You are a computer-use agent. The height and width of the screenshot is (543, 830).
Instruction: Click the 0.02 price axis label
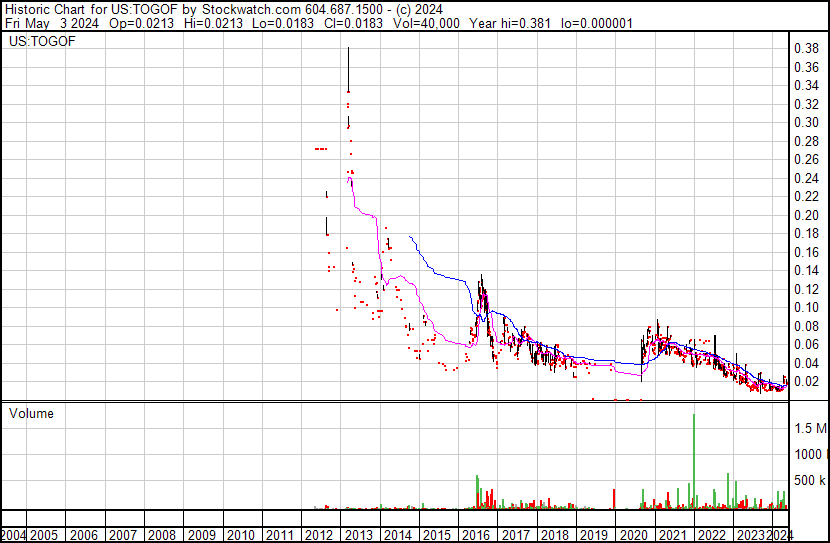coord(806,382)
